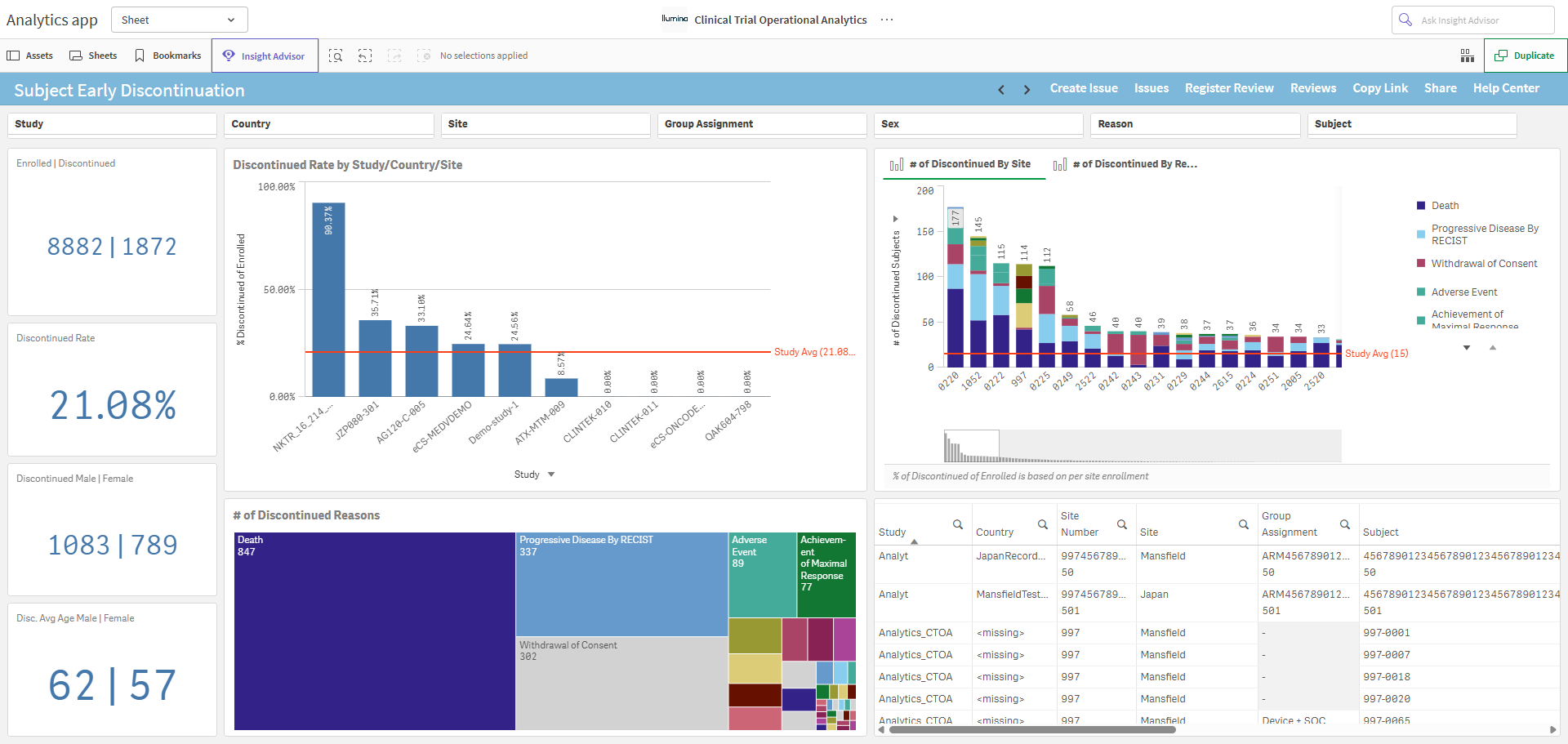The image size is (1568, 744).
Task: Click Copy Link
Action: point(1380,88)
